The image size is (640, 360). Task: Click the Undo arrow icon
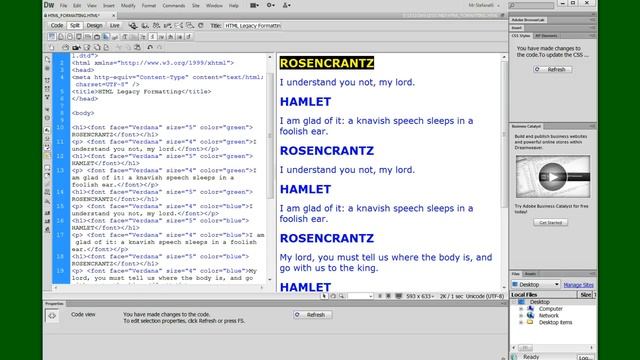coord(150,47)
